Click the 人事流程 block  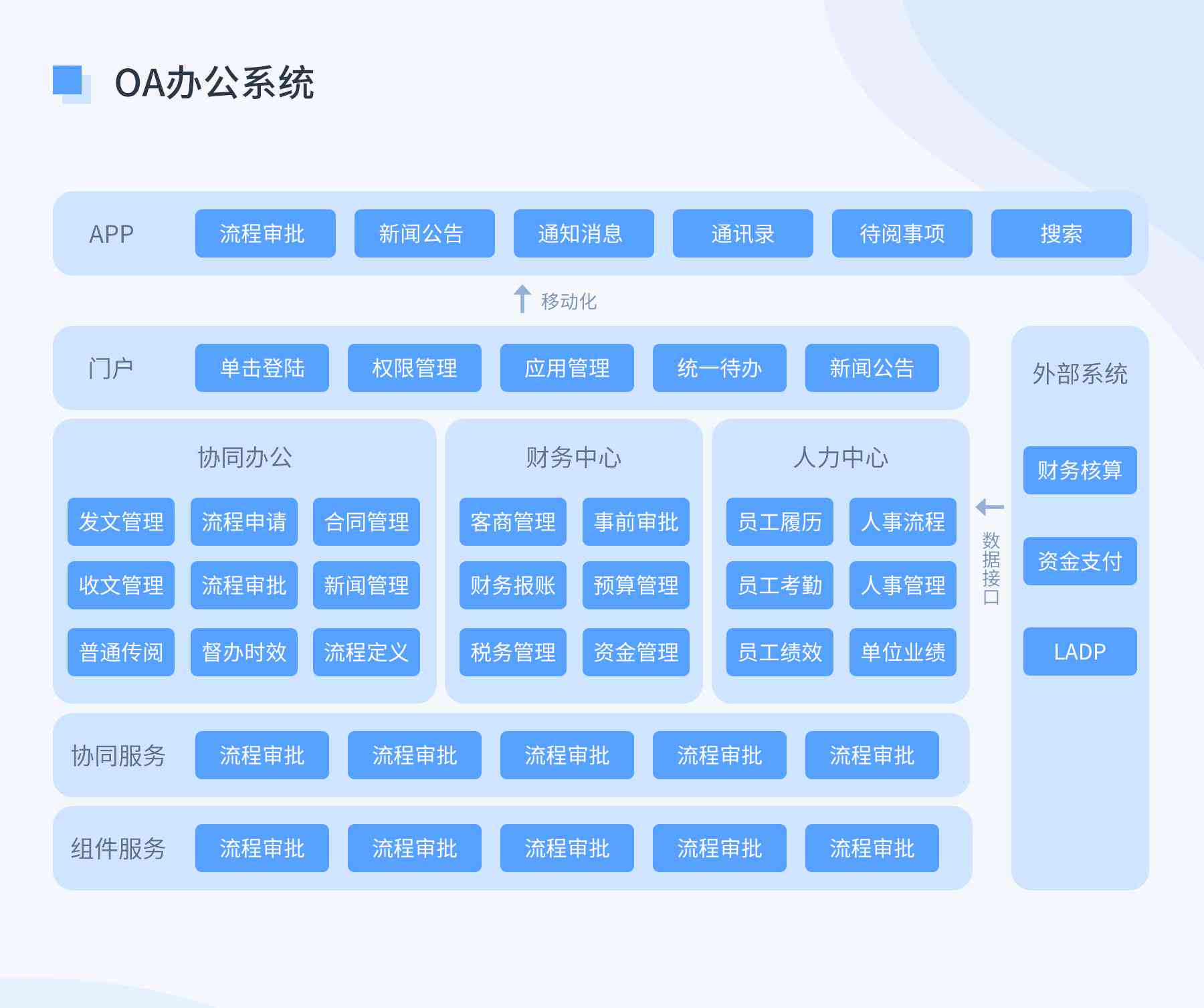903,522
